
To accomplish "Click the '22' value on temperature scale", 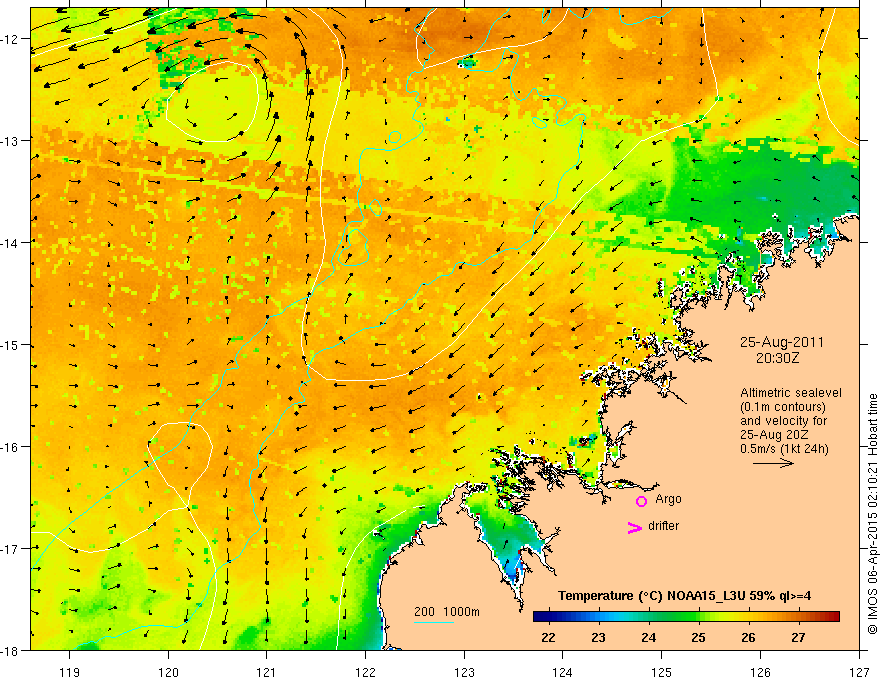I will pos(548,637).
